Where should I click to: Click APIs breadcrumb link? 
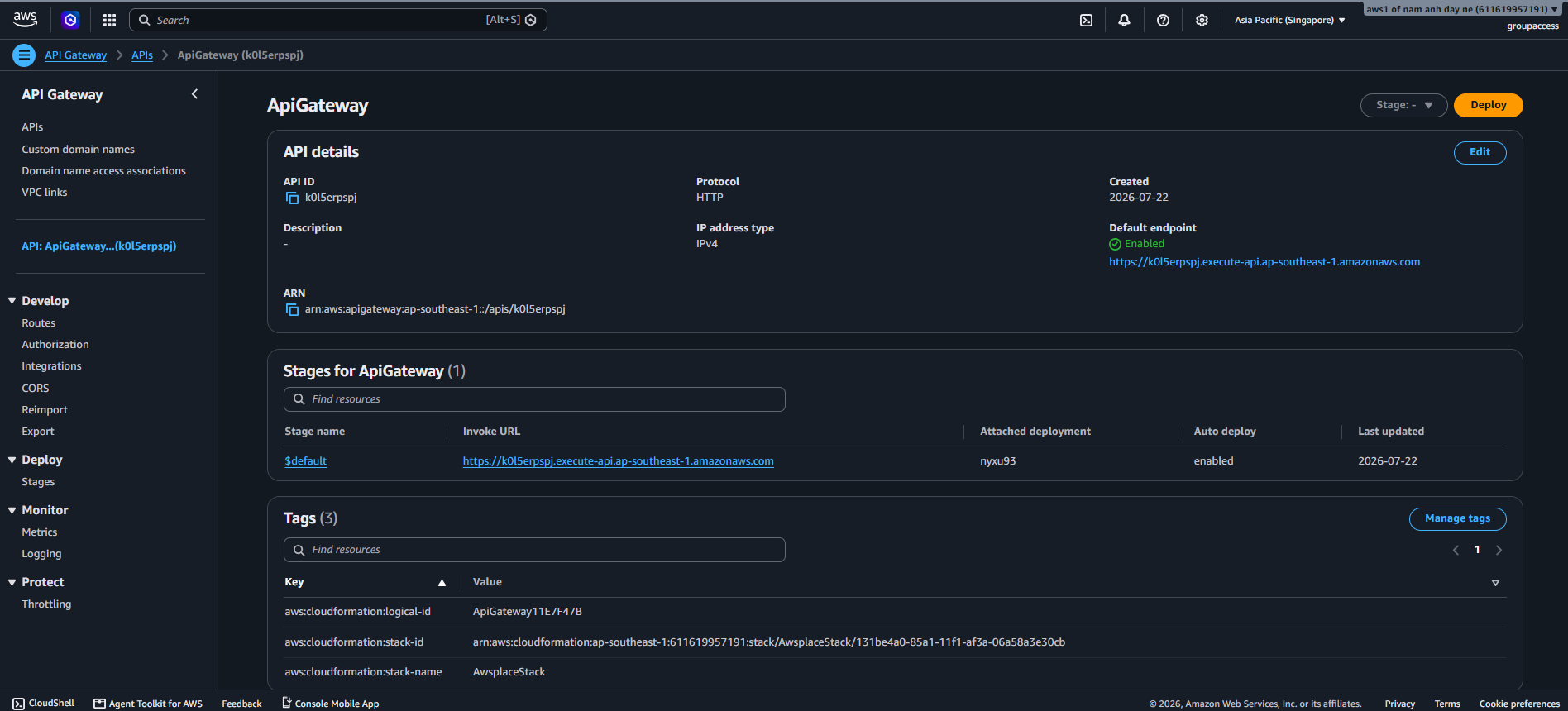click(142, 55)
